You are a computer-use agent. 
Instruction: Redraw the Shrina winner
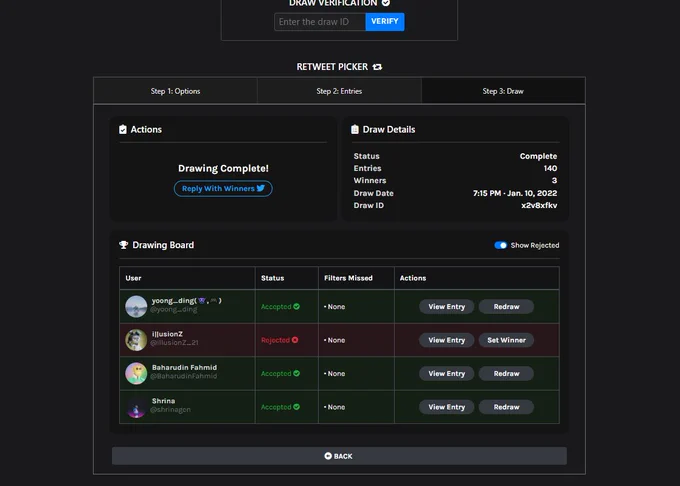(x=506, y=407)
